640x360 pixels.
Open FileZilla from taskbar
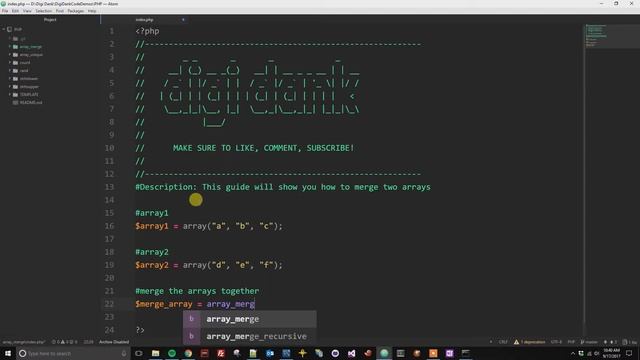pos(221,353)
